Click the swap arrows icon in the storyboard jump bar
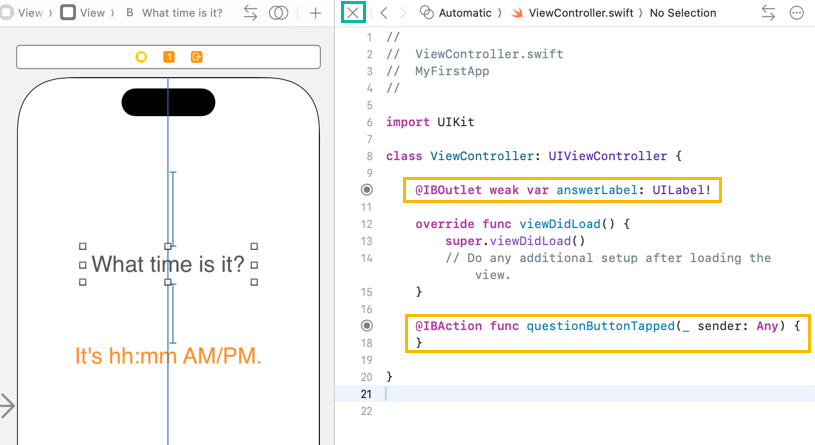Viewport: 815px width, 445px height. coord(250,13)
